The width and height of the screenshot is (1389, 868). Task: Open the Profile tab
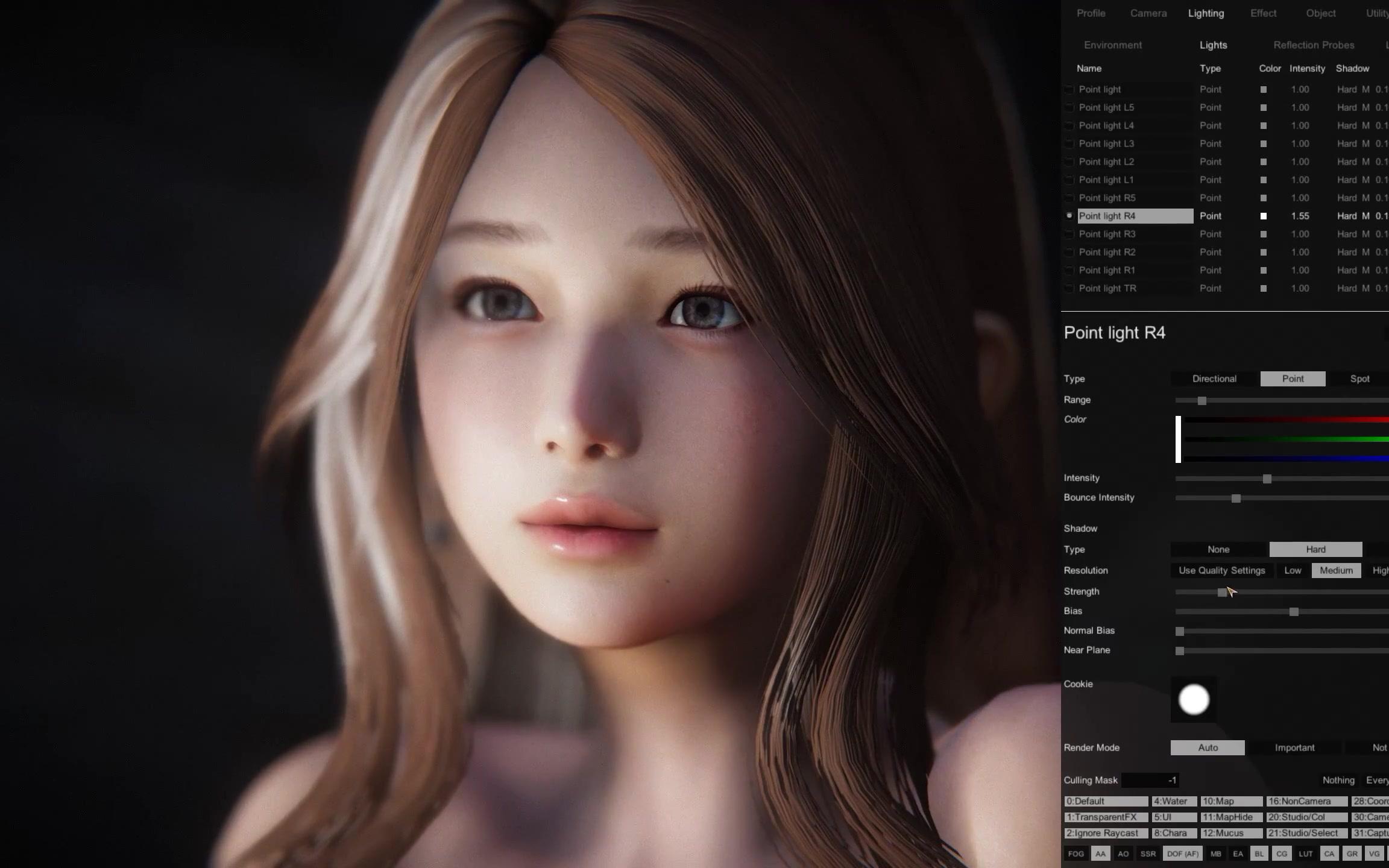click(1091, 13)
